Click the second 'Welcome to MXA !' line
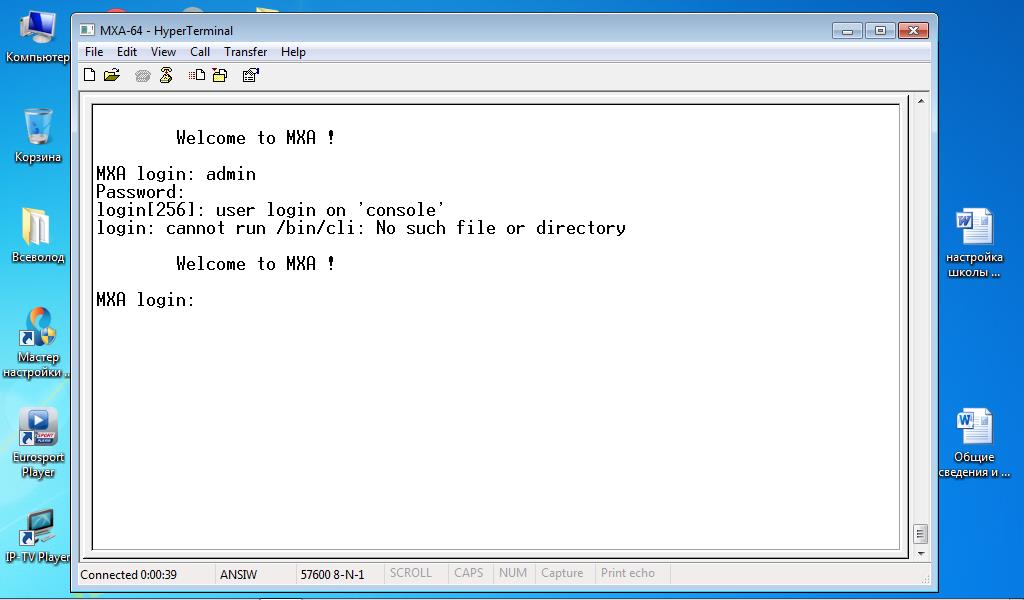 (255, 264)
